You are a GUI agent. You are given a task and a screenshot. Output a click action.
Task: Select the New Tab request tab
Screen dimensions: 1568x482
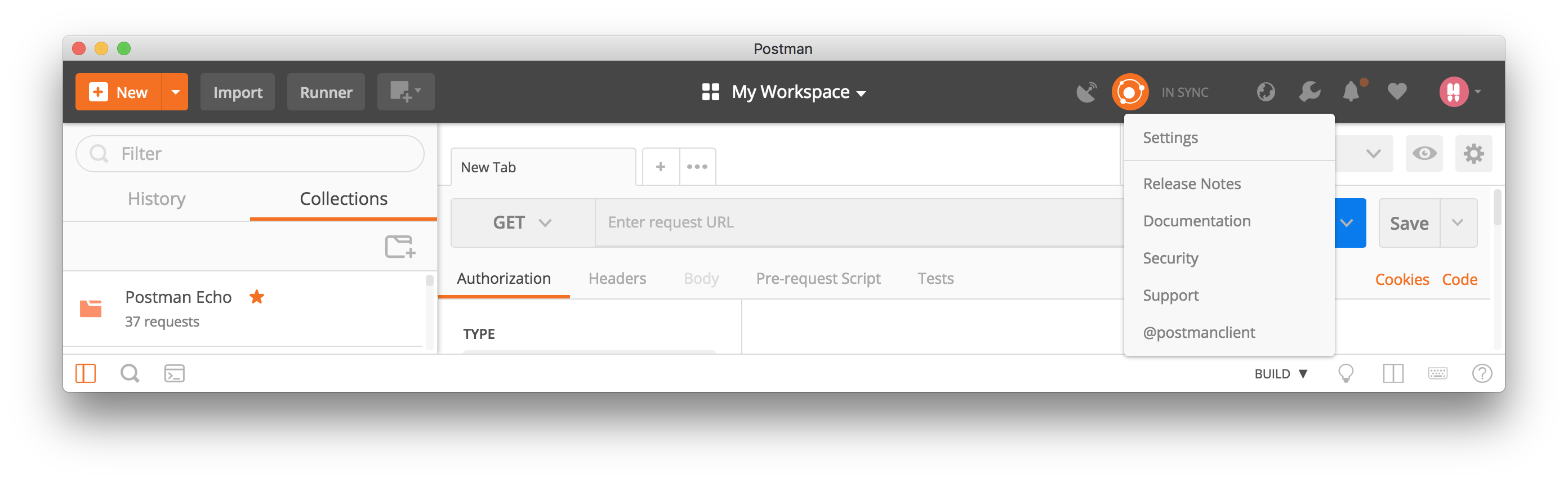pos(543,167)
